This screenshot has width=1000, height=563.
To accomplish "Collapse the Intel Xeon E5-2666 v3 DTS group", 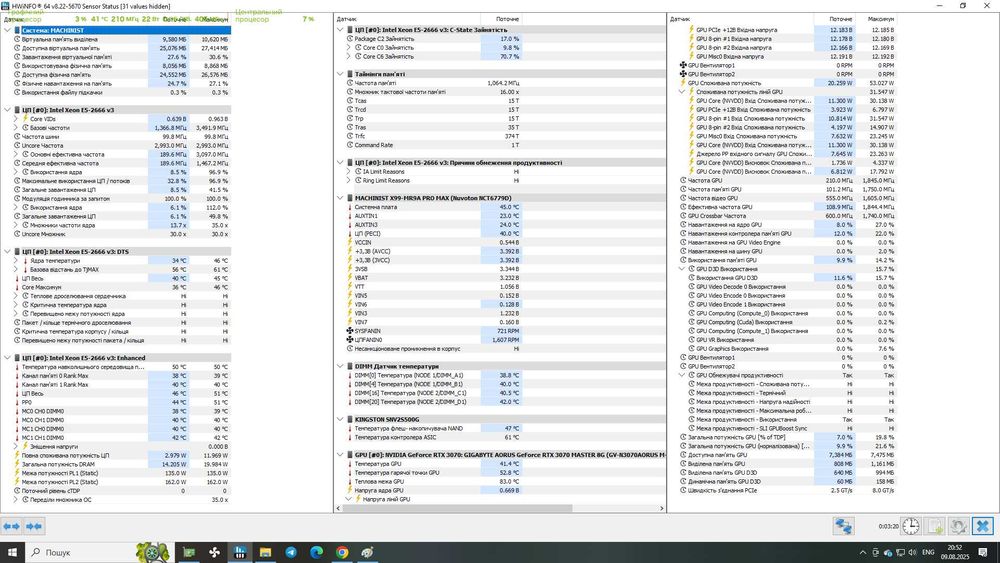I will 8,252.
